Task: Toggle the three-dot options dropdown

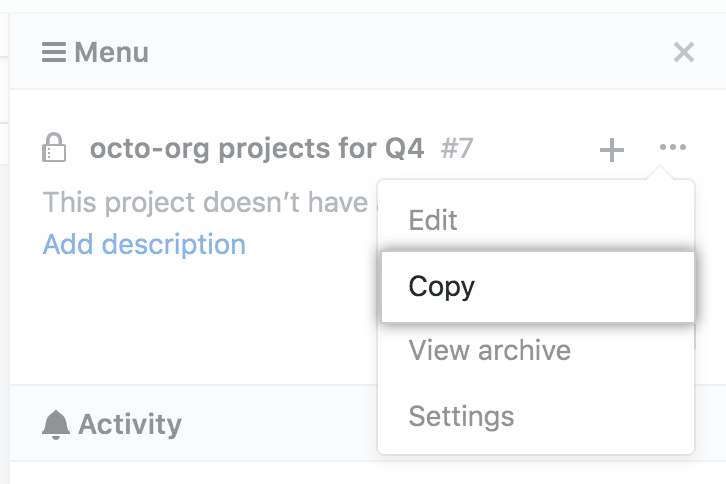Action: coord(673,148)
